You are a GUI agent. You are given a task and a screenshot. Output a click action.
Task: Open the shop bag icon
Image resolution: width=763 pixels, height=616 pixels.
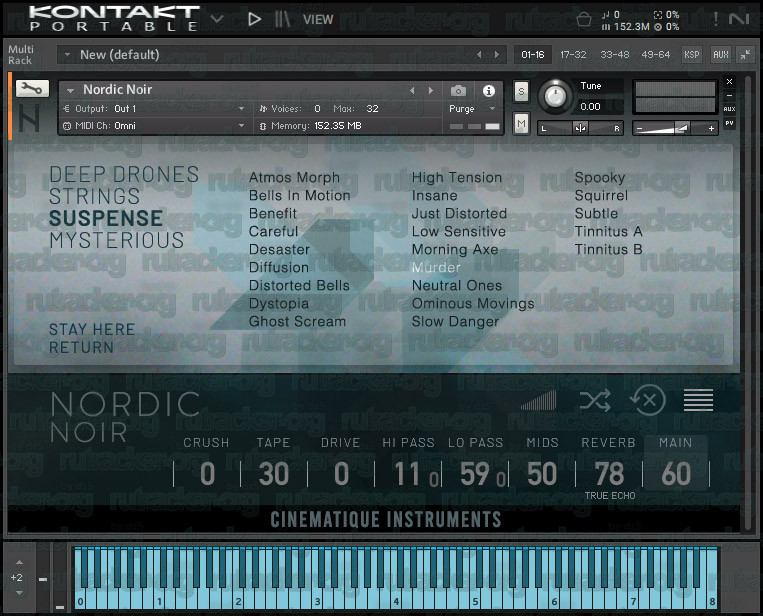coord(584,20)
